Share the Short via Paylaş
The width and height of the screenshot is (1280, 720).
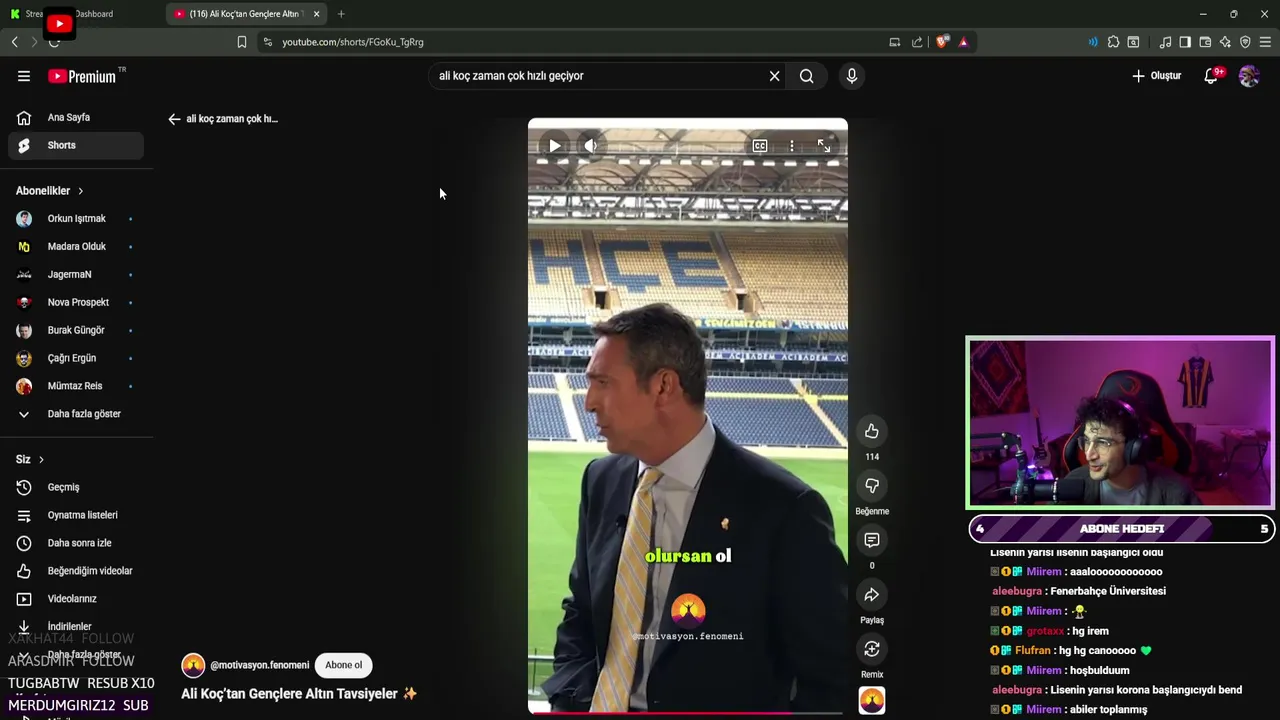(x=872, y=595)
